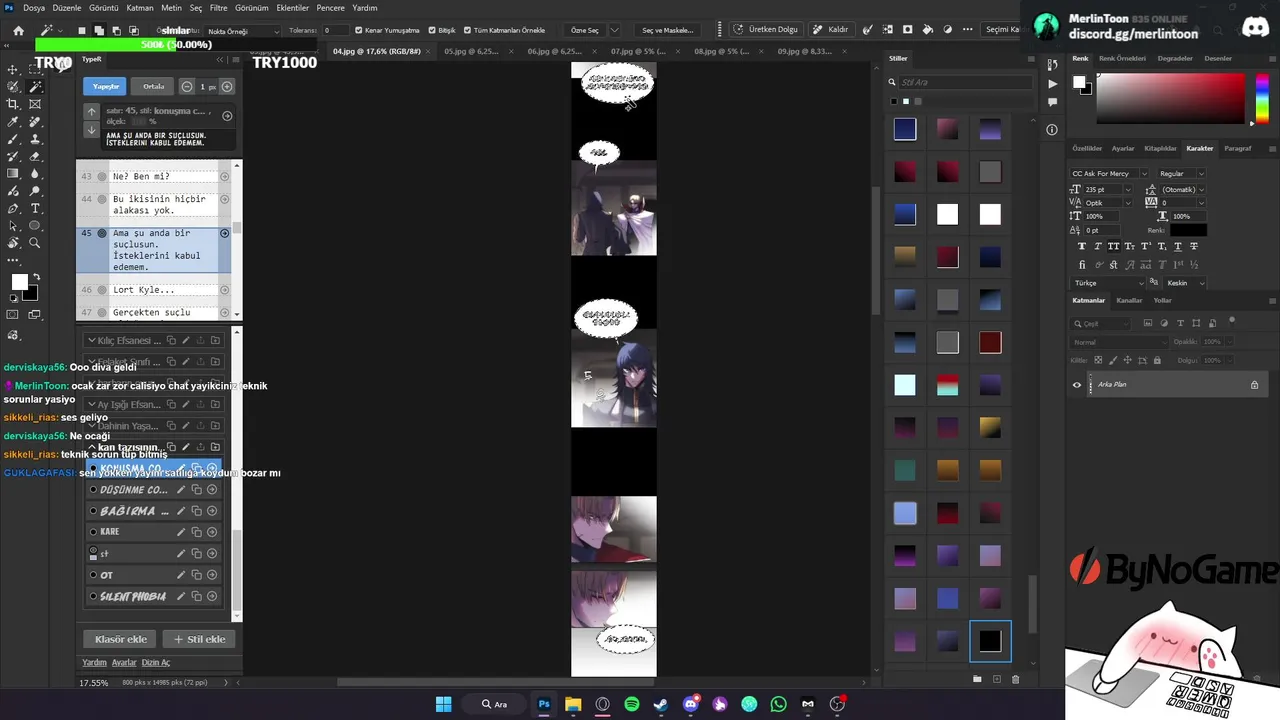Select the circle marker on line 46
Viewport: 1280px width, 720px height.
pyautogui.click(x=101, y=290)
